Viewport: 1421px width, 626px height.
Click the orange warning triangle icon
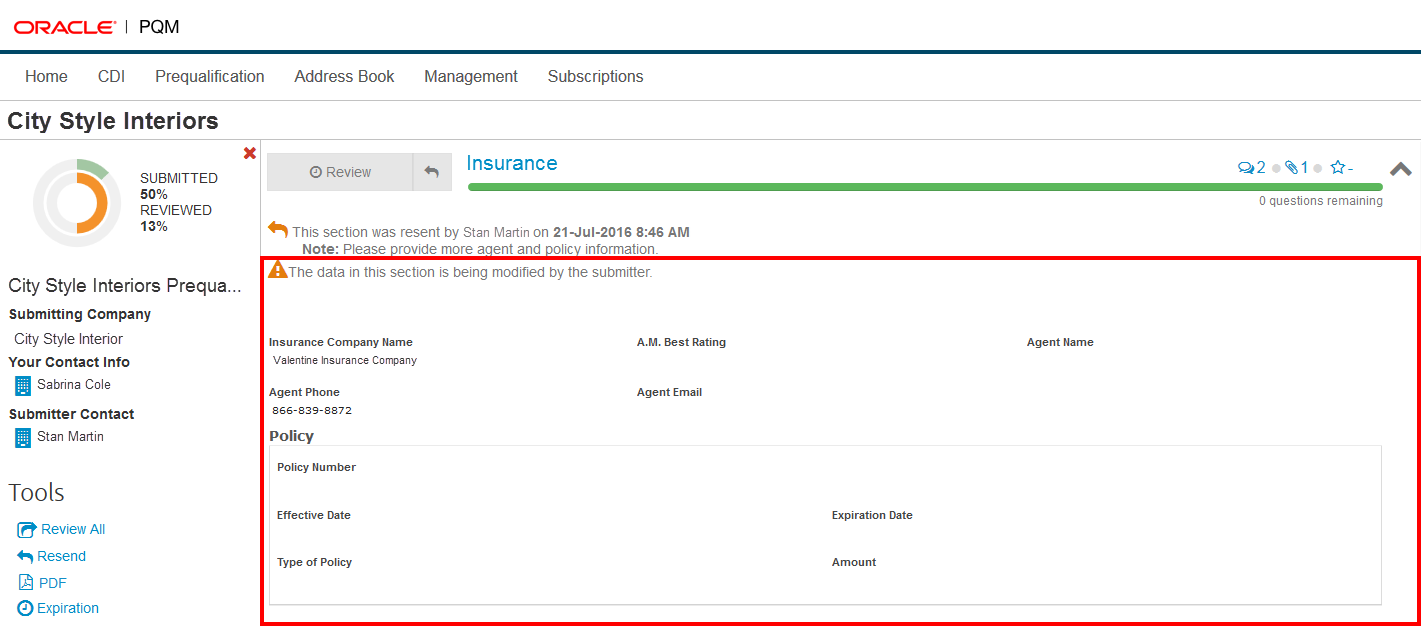pos(277,269)
